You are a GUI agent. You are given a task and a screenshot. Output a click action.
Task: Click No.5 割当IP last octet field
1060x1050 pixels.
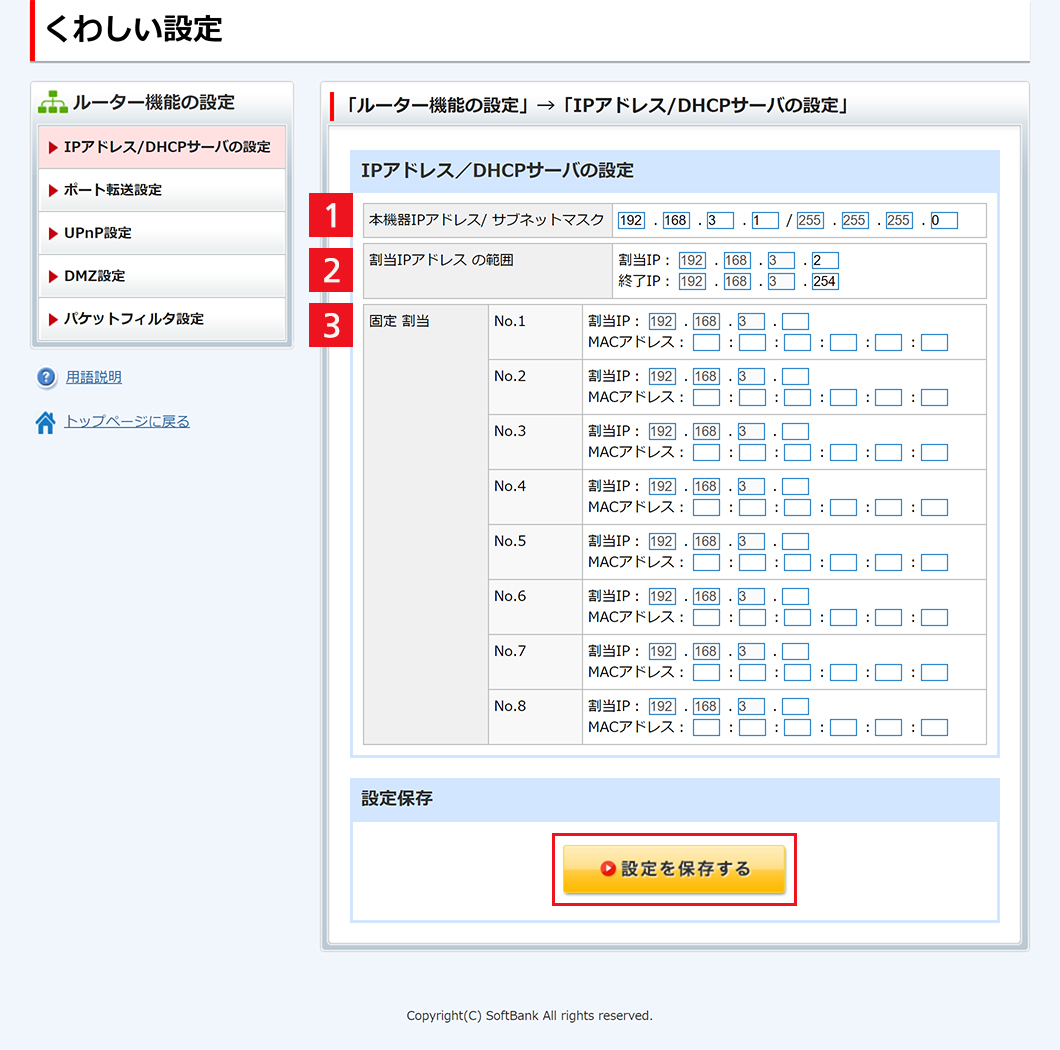tap(795, 542)
